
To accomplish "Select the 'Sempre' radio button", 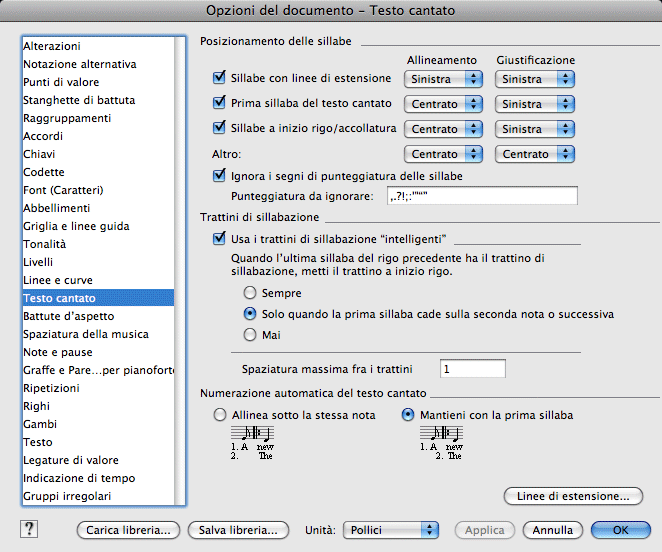I will [x=250, y=293].
